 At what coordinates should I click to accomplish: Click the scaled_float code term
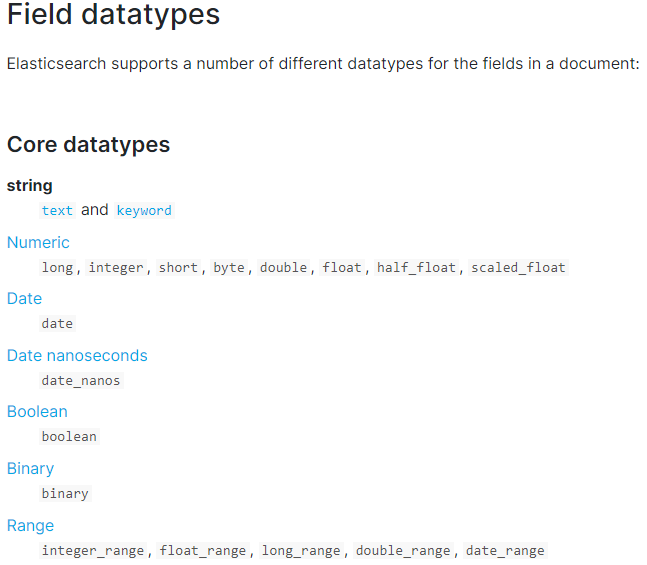point(518,267)
